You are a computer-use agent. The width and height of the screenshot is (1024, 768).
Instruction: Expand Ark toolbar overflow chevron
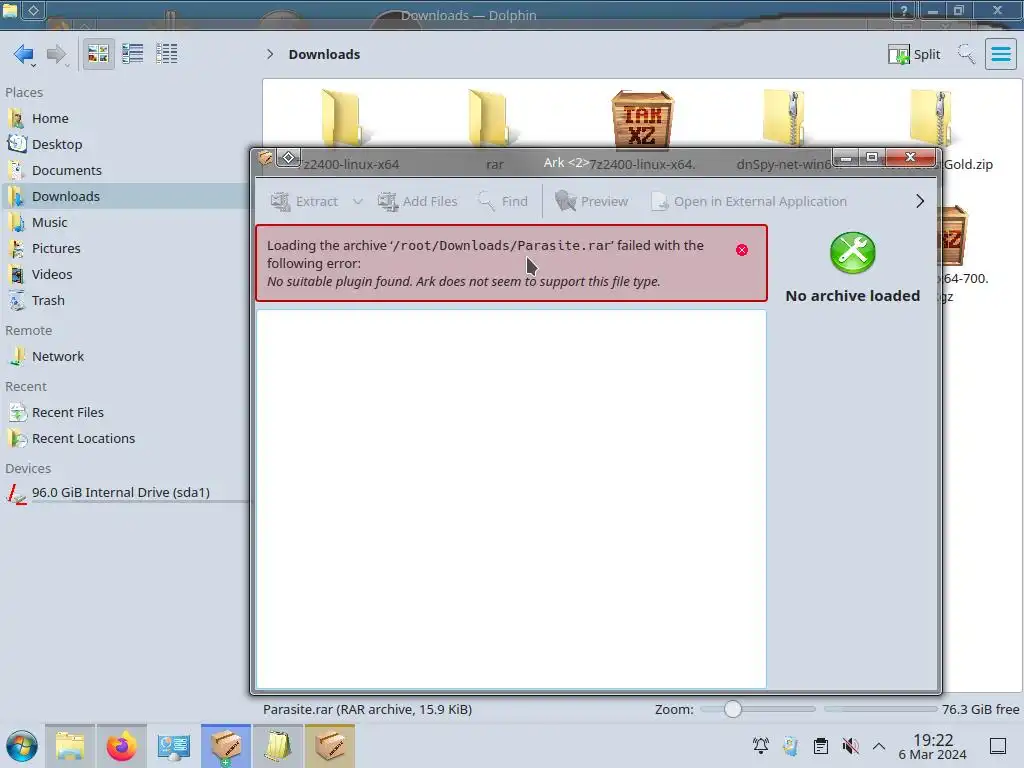tap(920, 201)
